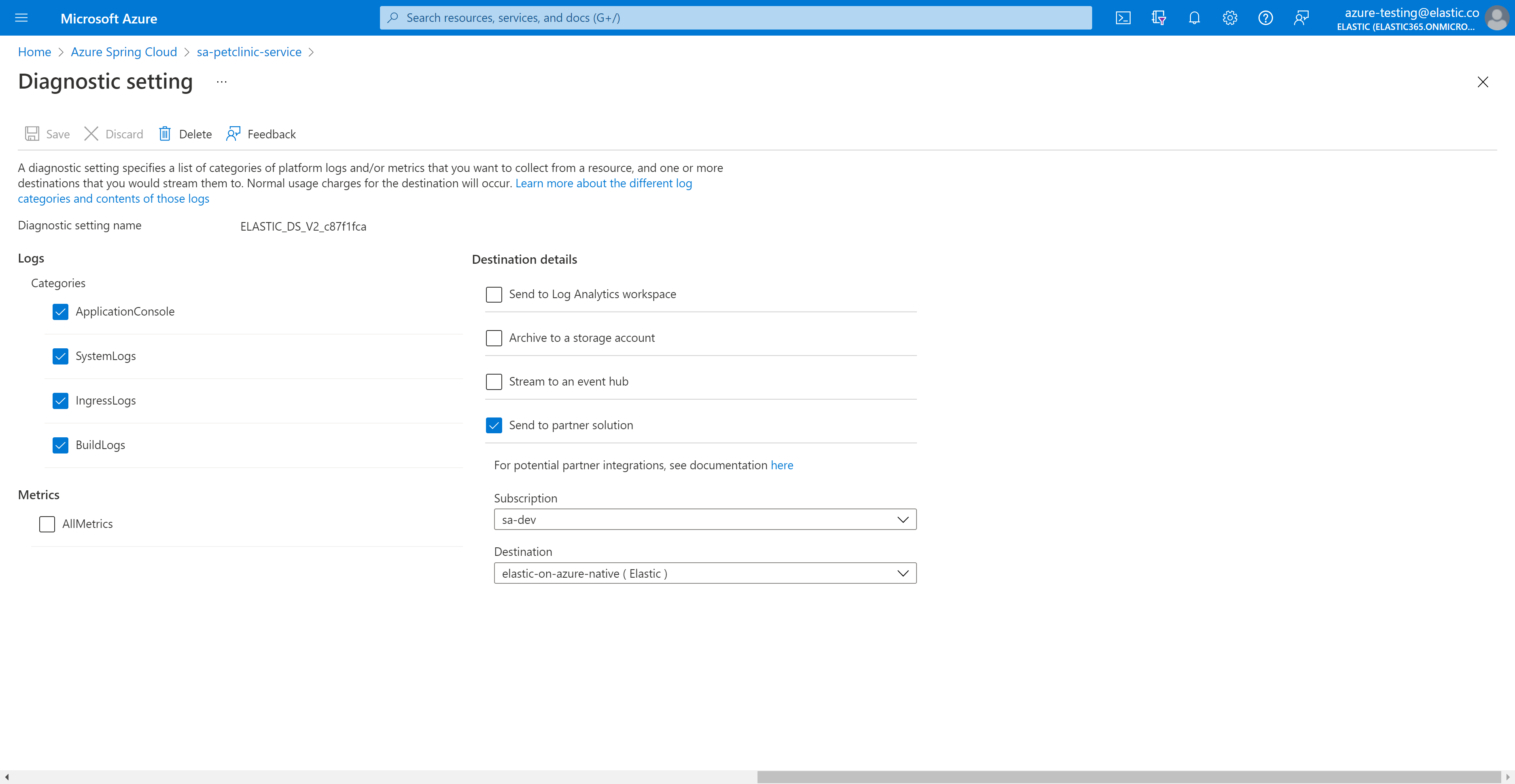1515x784 pixels.
Task: Click the Categories label under Logs
Action: tap(57, 283)
